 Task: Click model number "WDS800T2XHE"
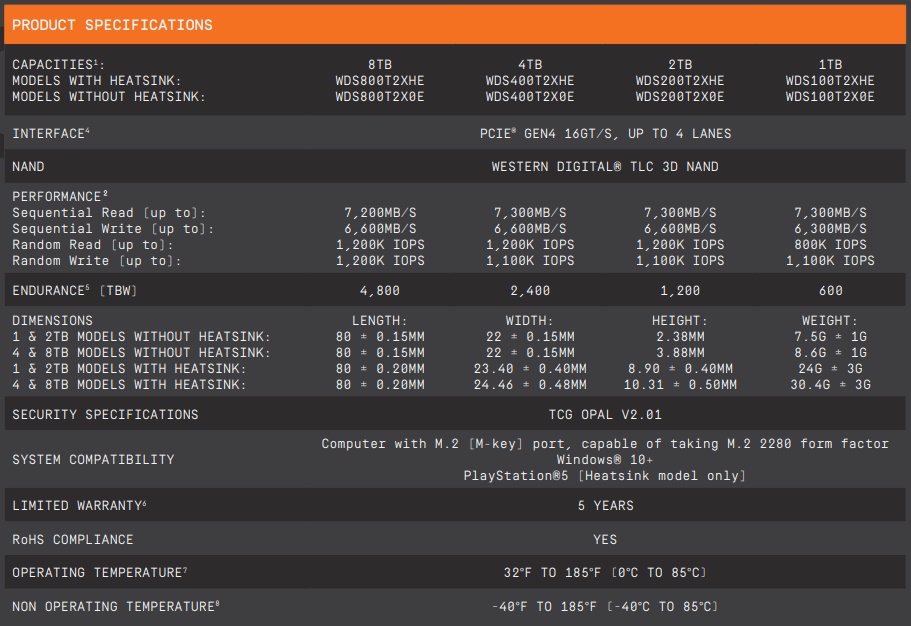pos(380,81)
